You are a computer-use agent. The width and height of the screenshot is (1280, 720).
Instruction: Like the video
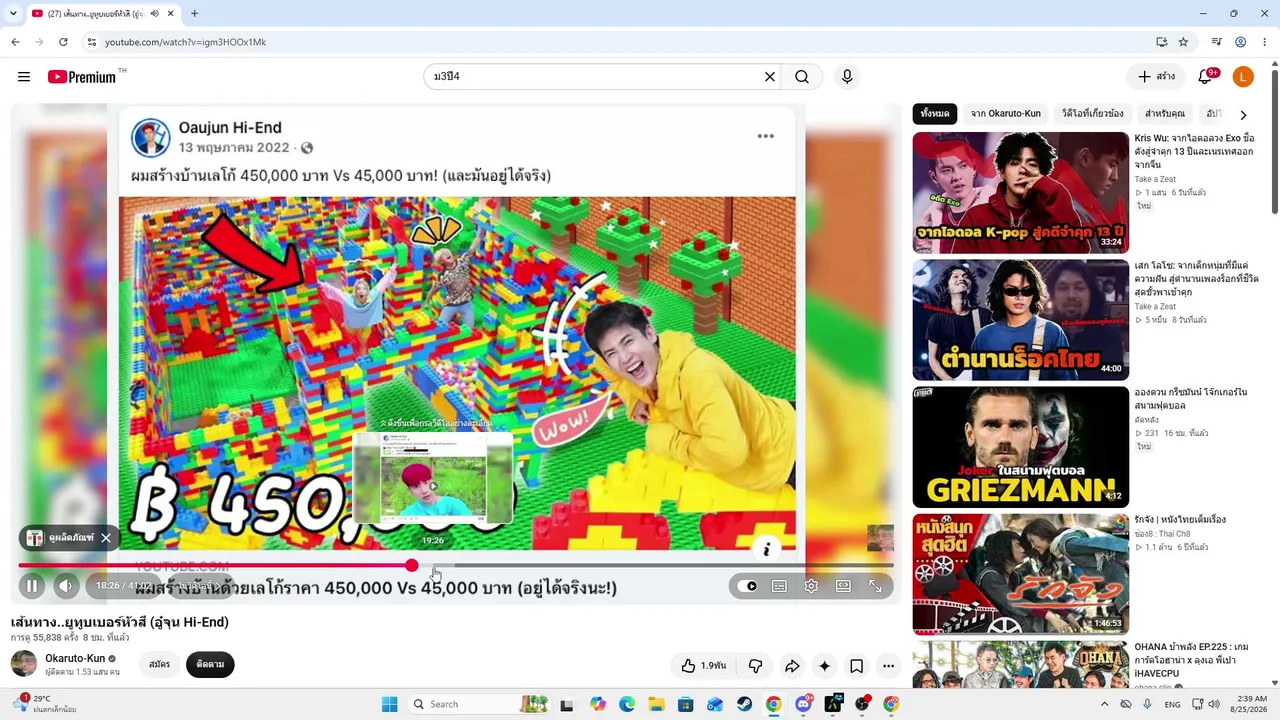703,666
